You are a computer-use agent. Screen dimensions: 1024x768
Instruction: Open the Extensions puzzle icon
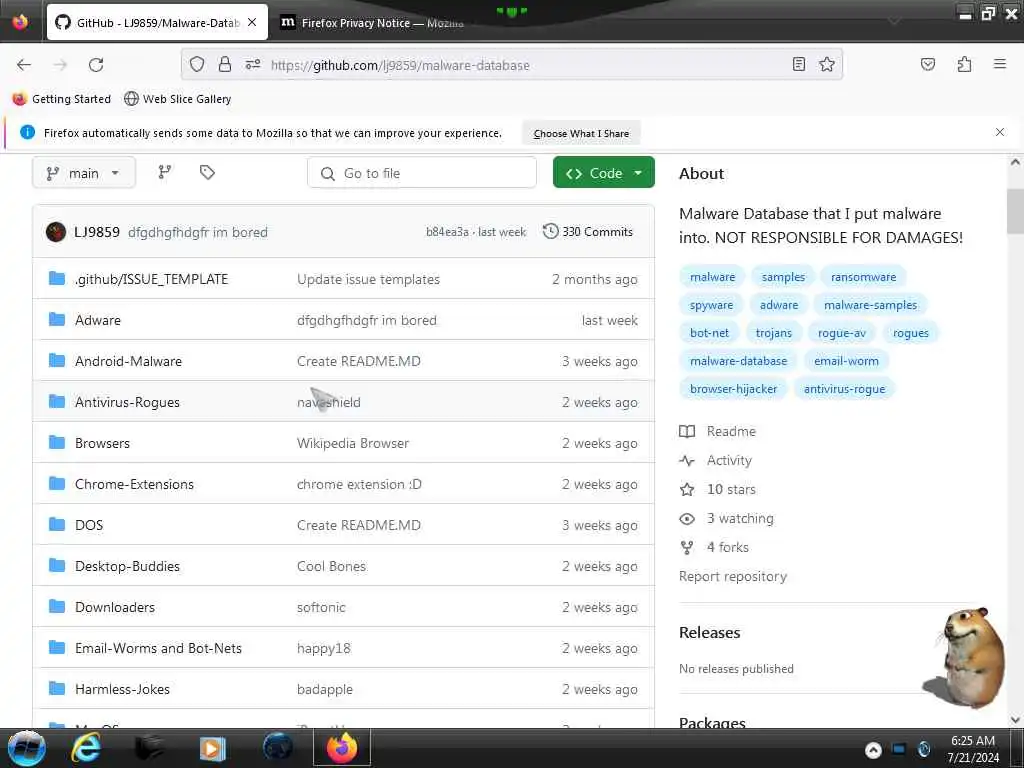point(964,64)
